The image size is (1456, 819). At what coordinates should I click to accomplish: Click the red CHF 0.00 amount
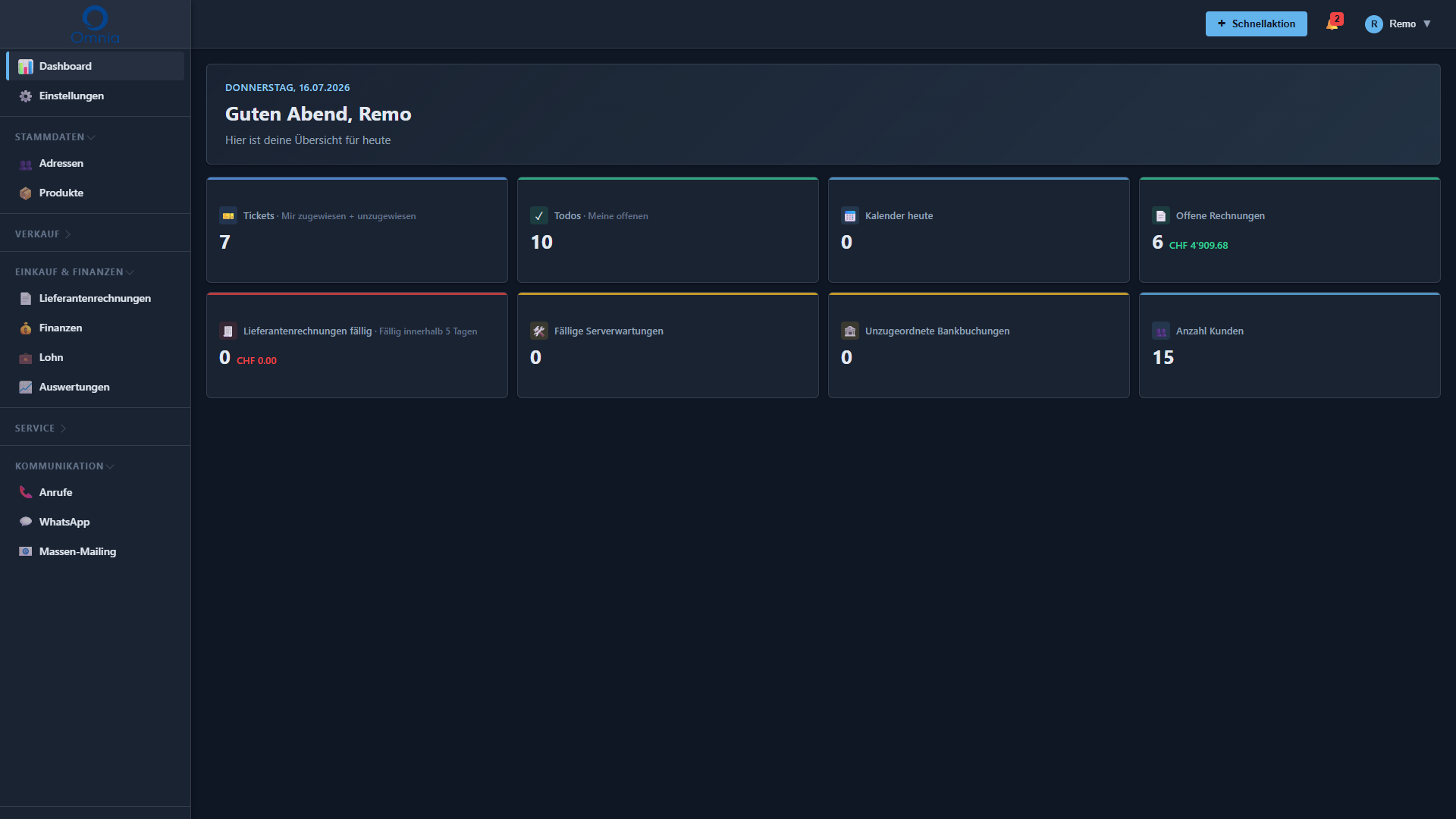[x=256, y=361]
